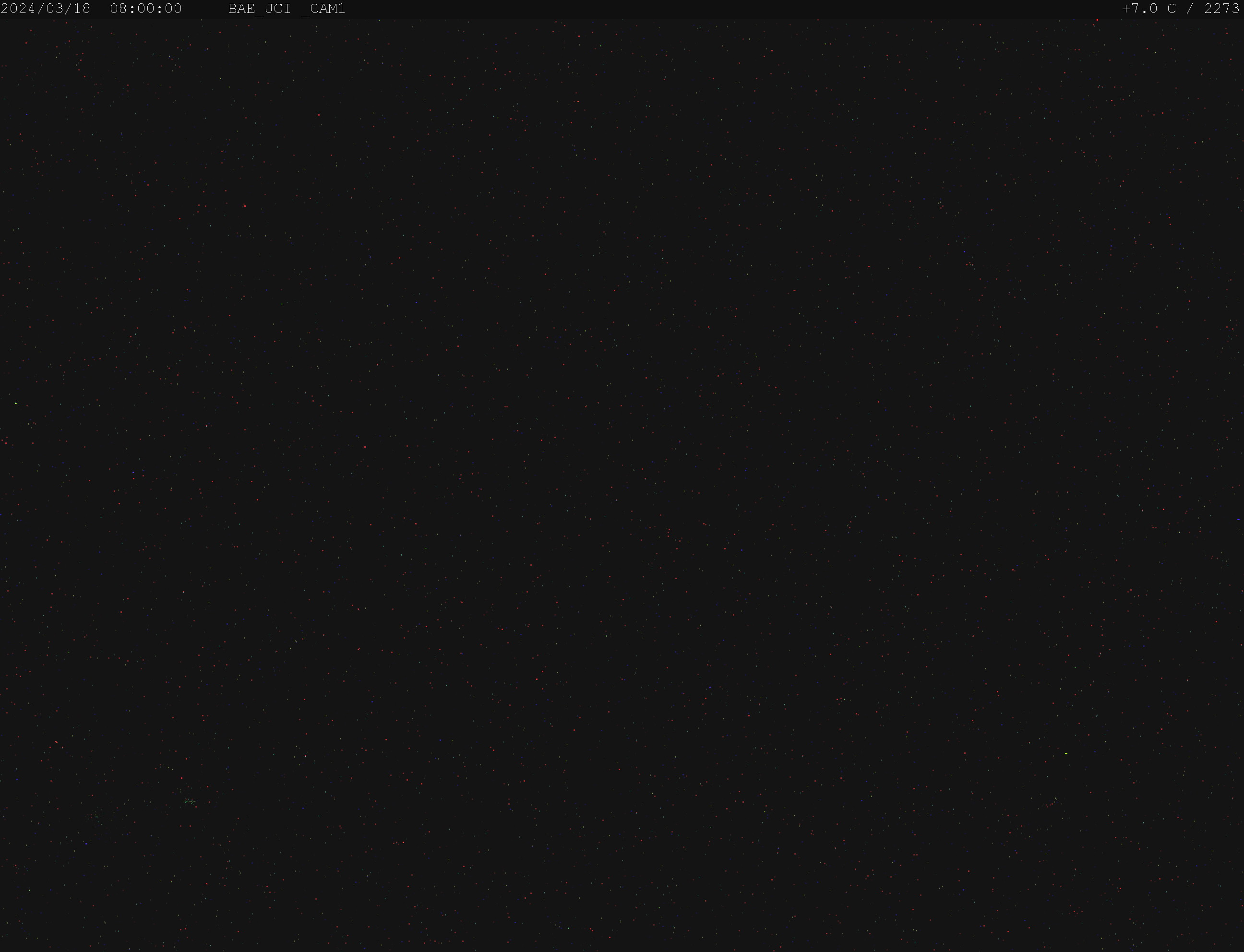The image size is (1244, 952).
Task: Click the green speckled pixel cluster
Action: pos(189,801)
